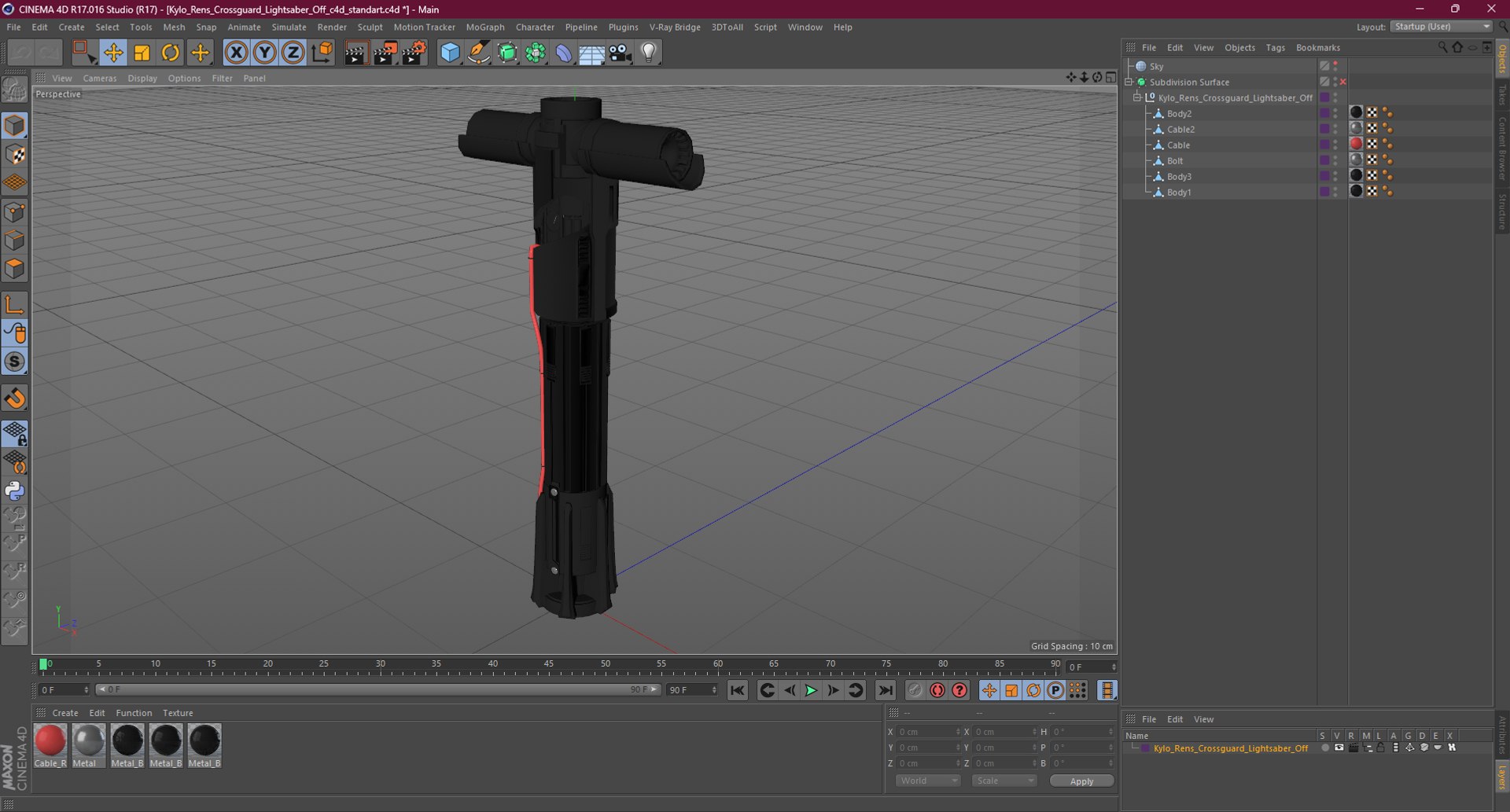Image resolution: width=1510 pixels, height=812 pixels.
Task: Add a Cube primitive object
Action: [x=450, y=53]
